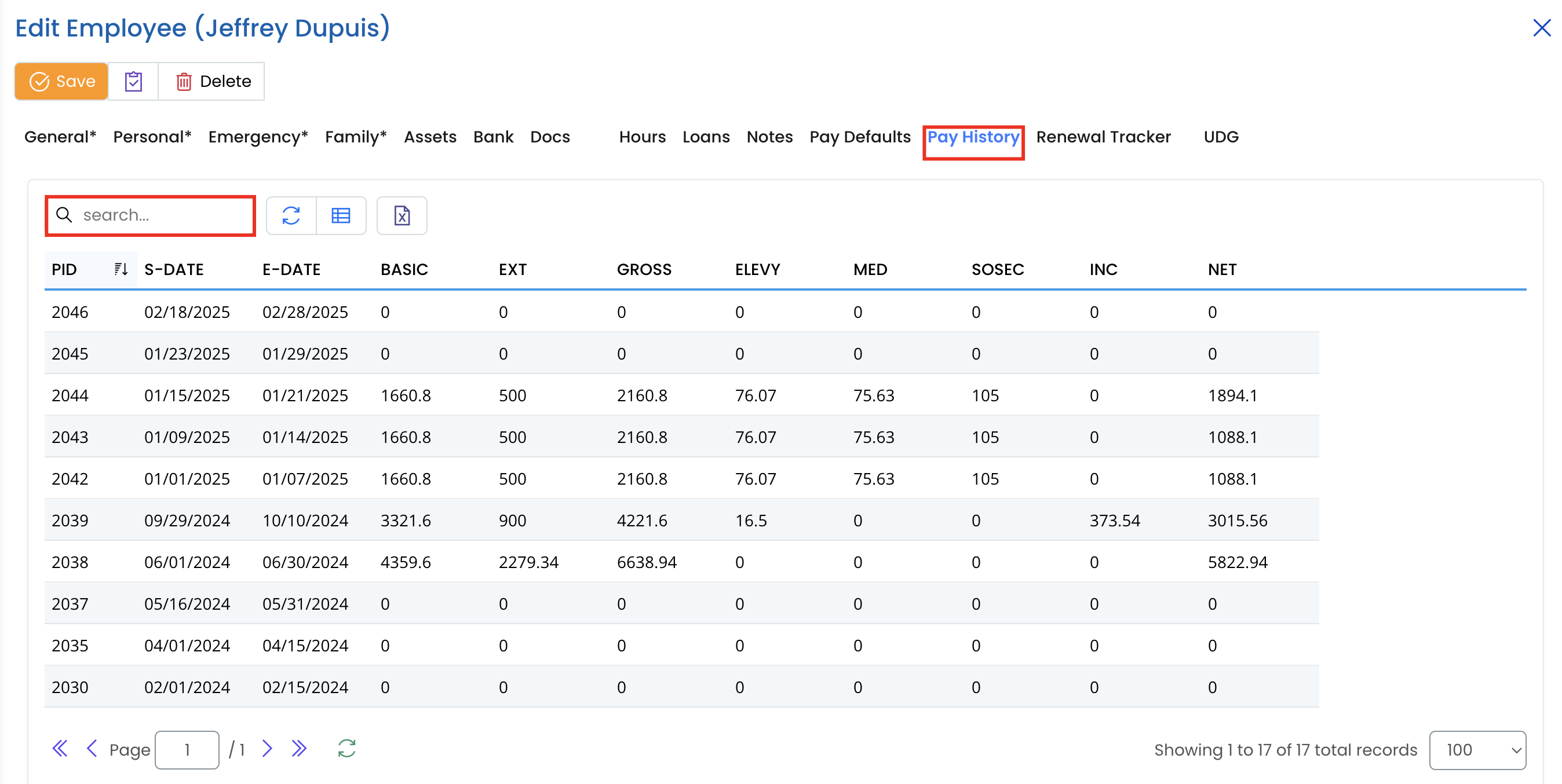
Task: Click the PID column sort icon
Action: 121,269
